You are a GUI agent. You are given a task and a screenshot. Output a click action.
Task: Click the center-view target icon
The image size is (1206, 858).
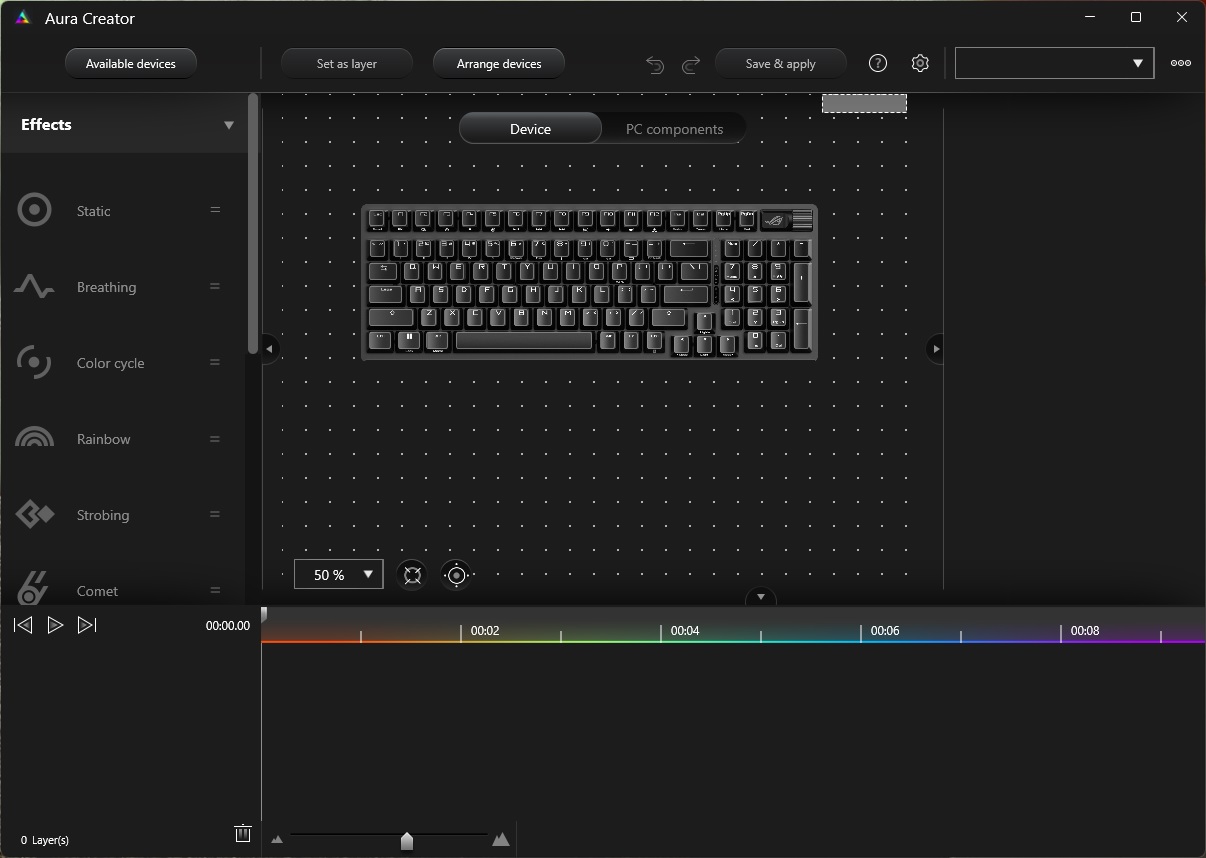[x=456, y=574]
